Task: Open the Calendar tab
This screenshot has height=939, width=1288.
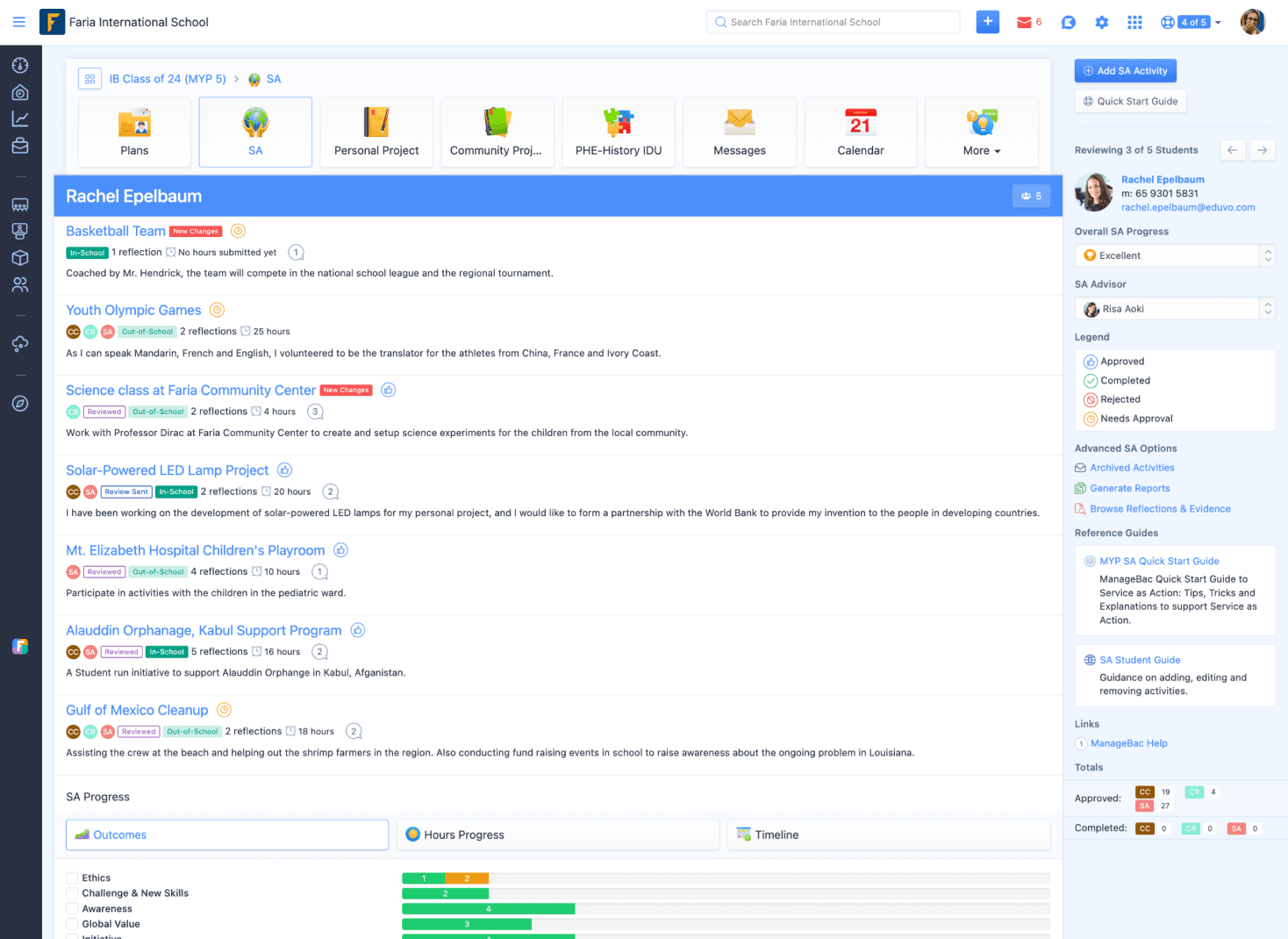Action: pyautogui.click(x=861, y=132)
